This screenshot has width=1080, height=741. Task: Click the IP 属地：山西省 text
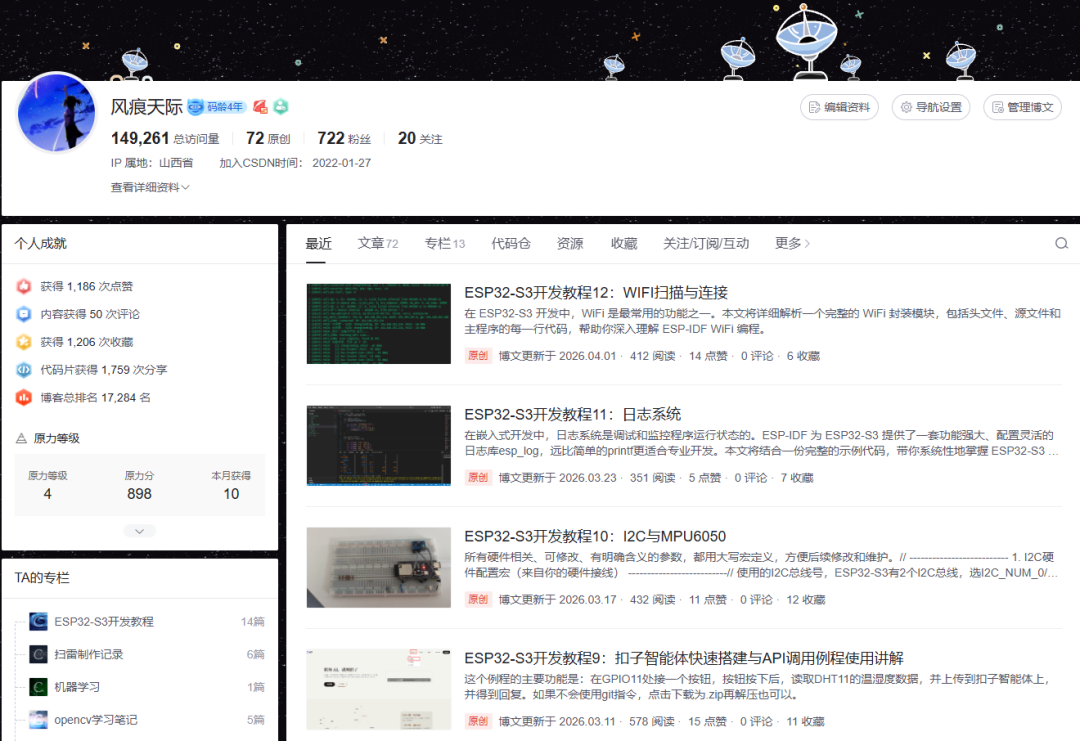pyautogui.click(x=152, y=163)
